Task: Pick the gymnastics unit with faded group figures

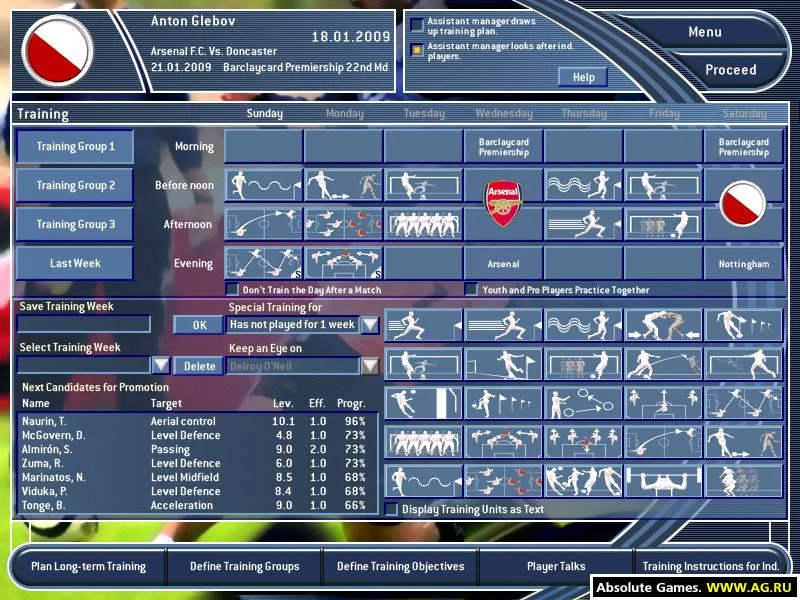Action: tap(744, 481)
